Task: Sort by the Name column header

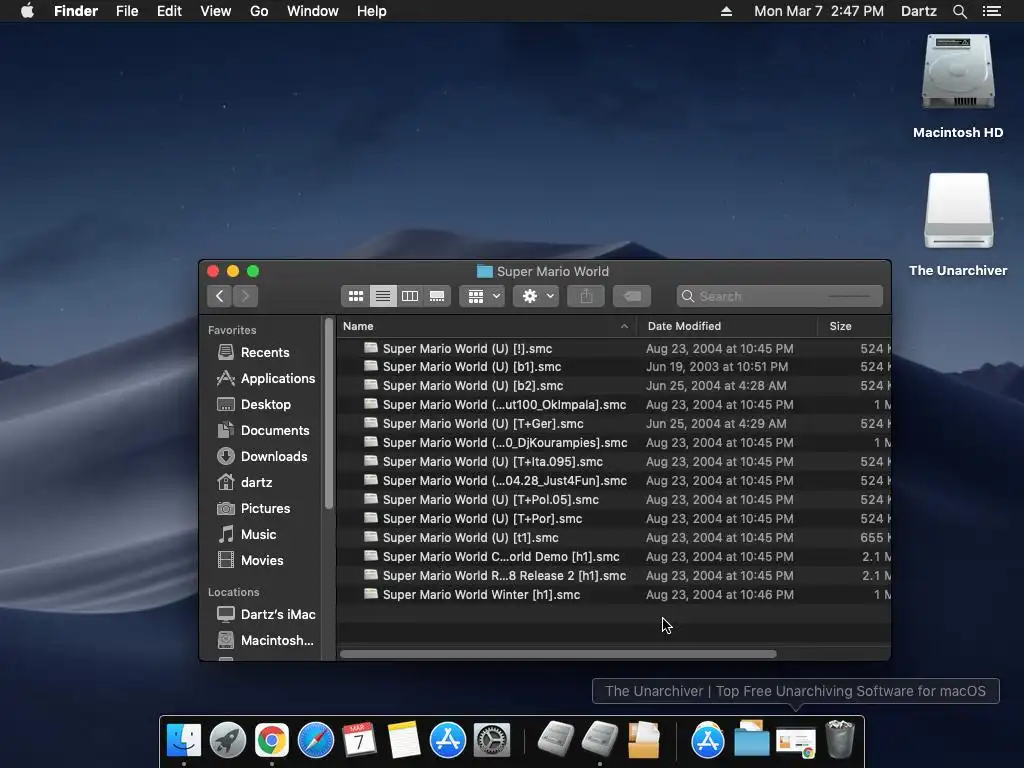Action: click(x=486, y=326)
